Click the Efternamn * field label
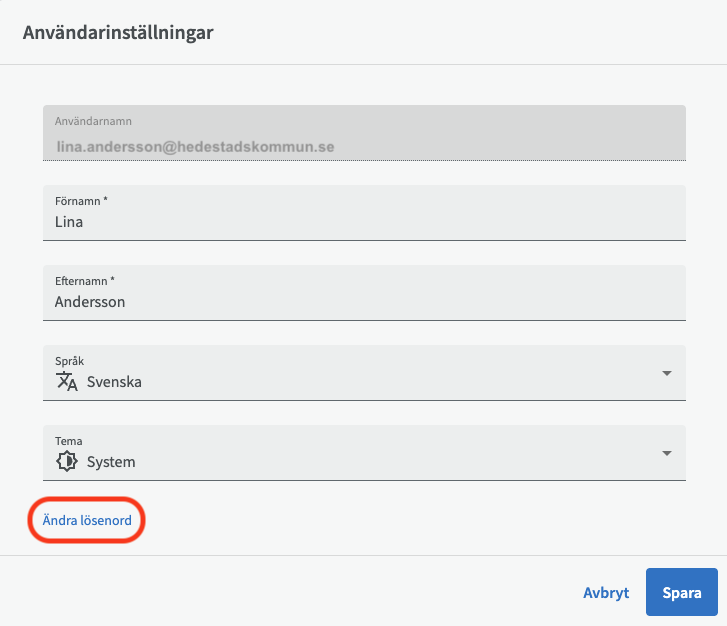Screen dimensions: 727x626 (x=85, y=281)
